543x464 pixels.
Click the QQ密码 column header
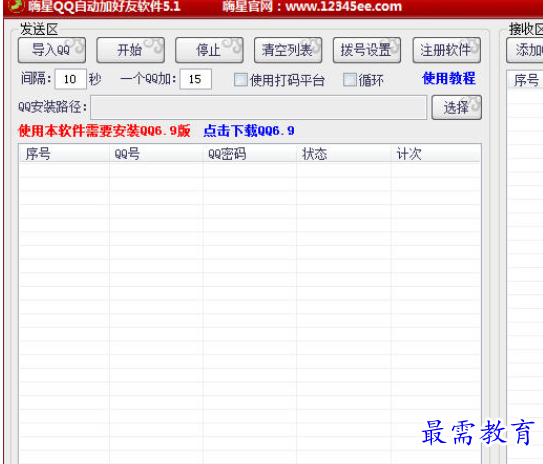point(250,154)
